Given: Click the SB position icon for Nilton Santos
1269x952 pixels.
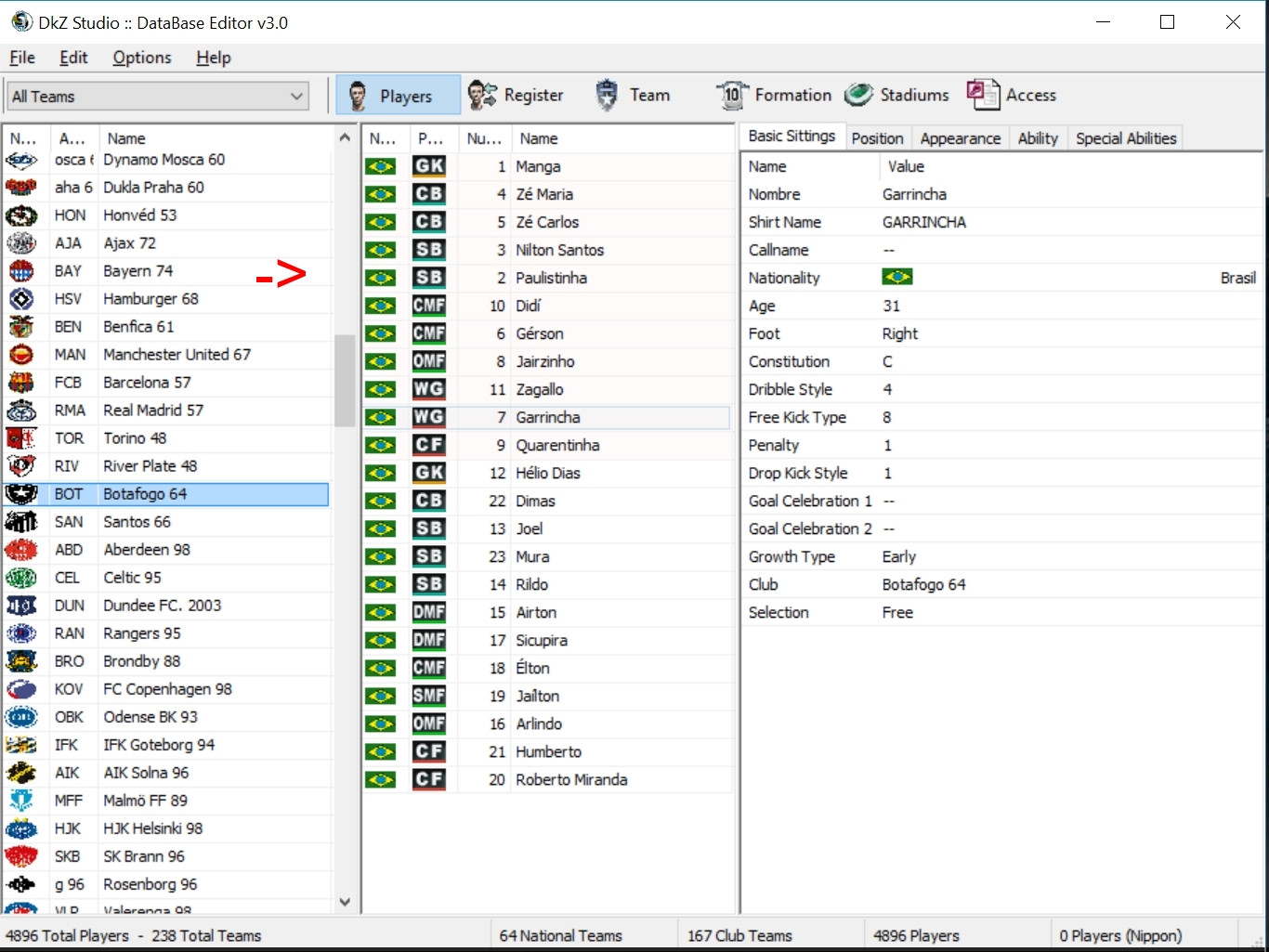Looking at the screenshot, I should coord(429,250).
